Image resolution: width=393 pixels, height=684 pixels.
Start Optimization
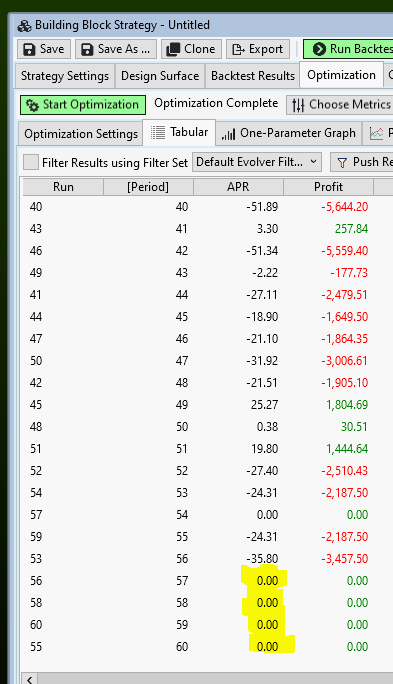pyautogui.click(x=83, y=105)
